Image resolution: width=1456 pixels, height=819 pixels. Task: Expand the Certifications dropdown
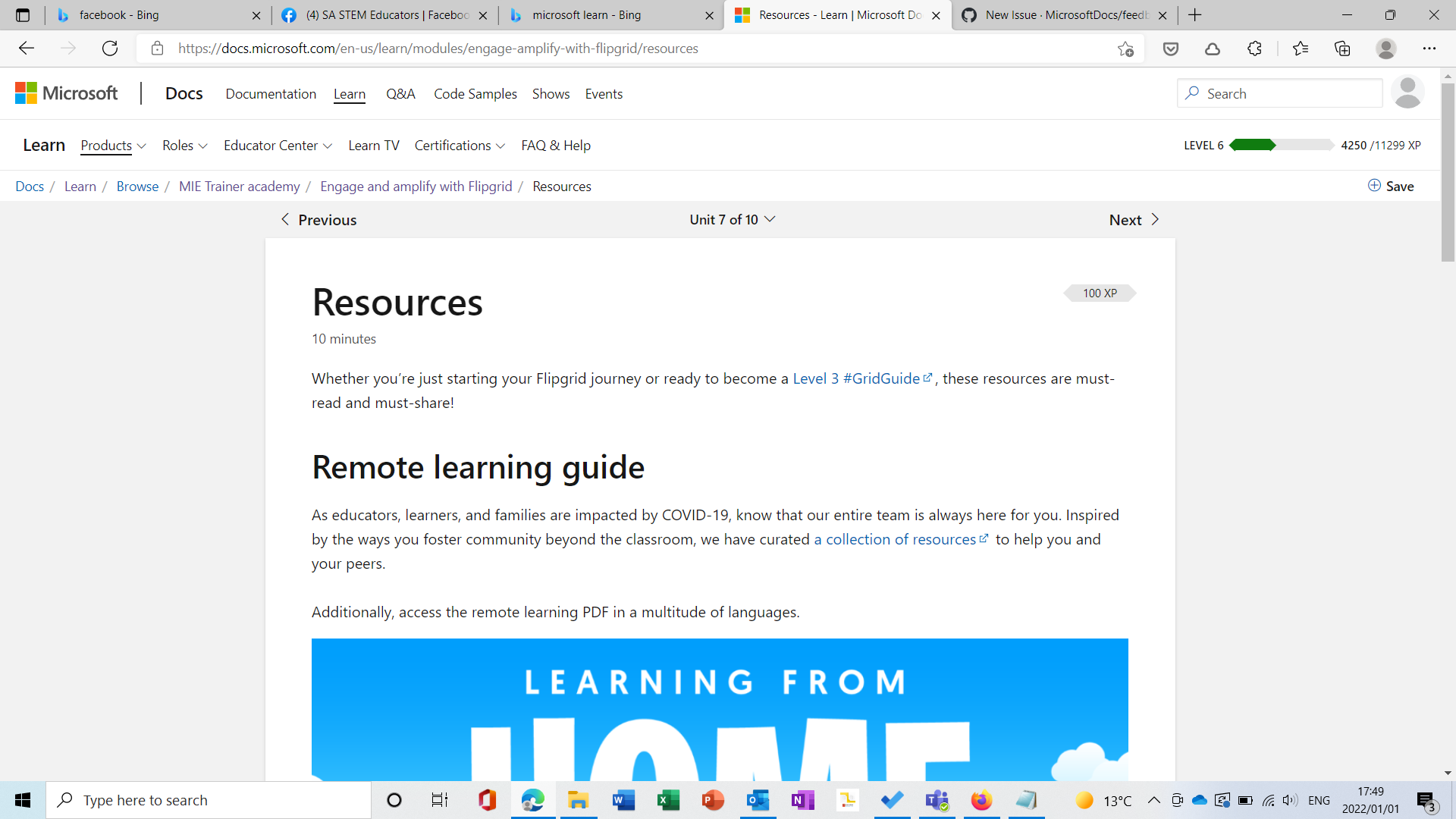click(x=460, y=146)
